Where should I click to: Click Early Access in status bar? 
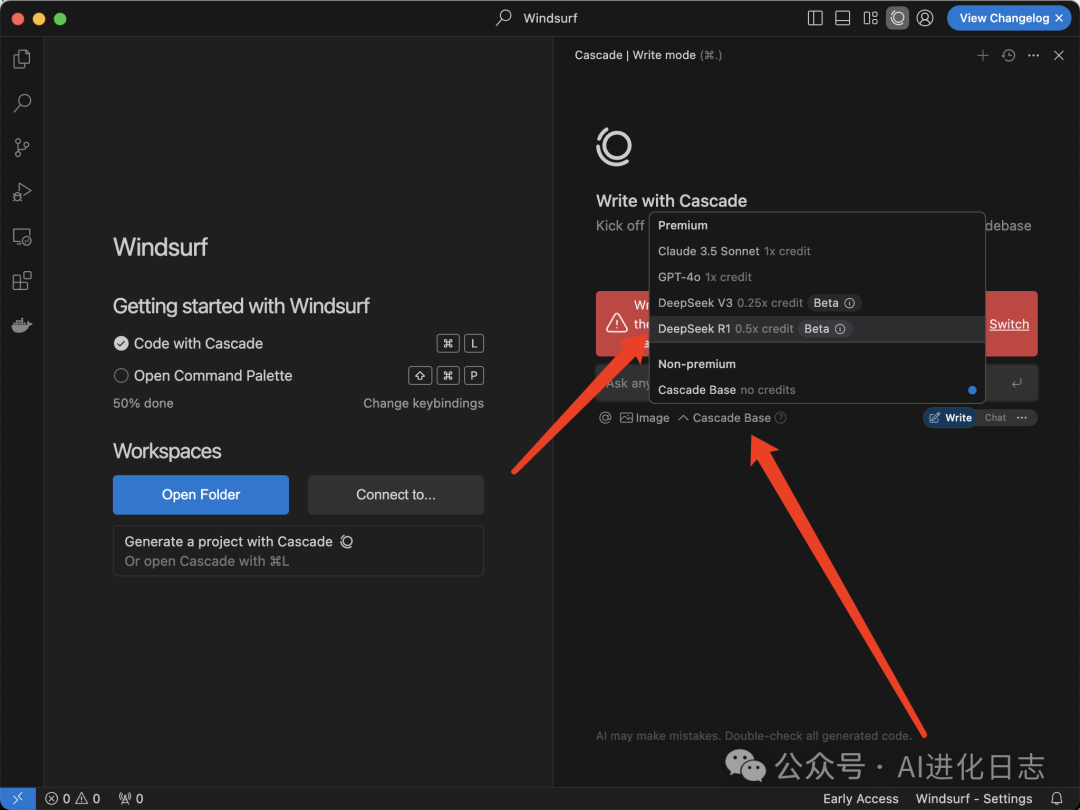[x=861, y=799]
